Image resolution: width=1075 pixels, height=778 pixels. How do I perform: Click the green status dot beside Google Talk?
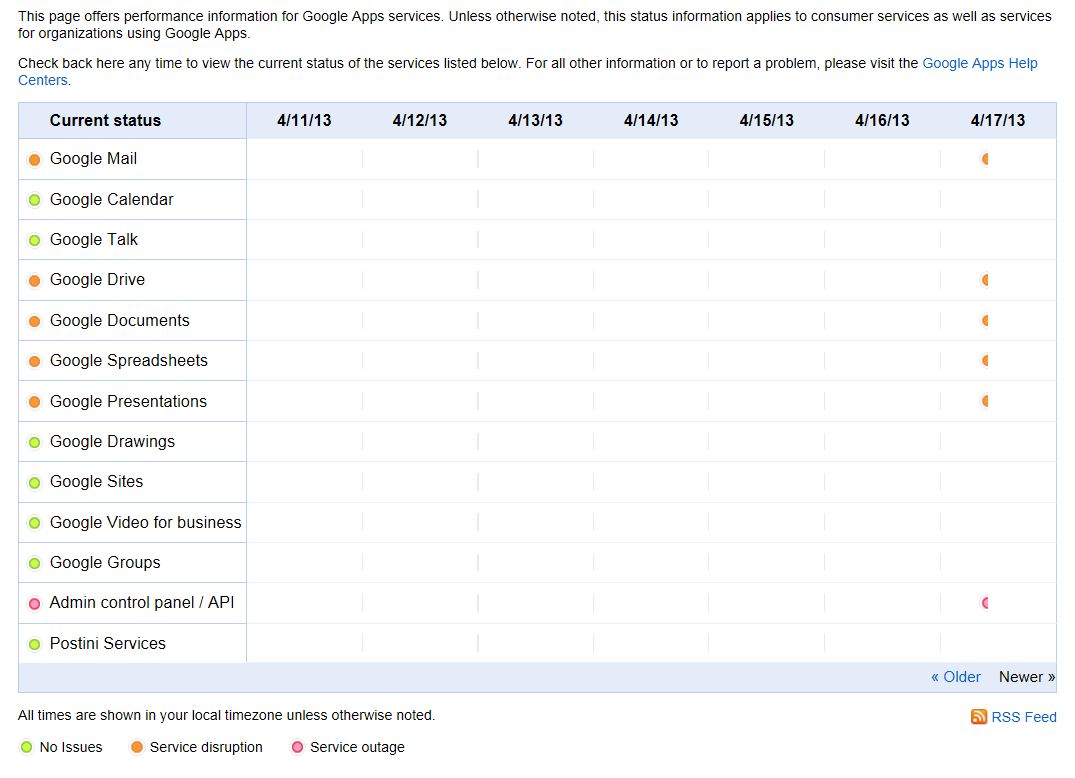point(34,240)
